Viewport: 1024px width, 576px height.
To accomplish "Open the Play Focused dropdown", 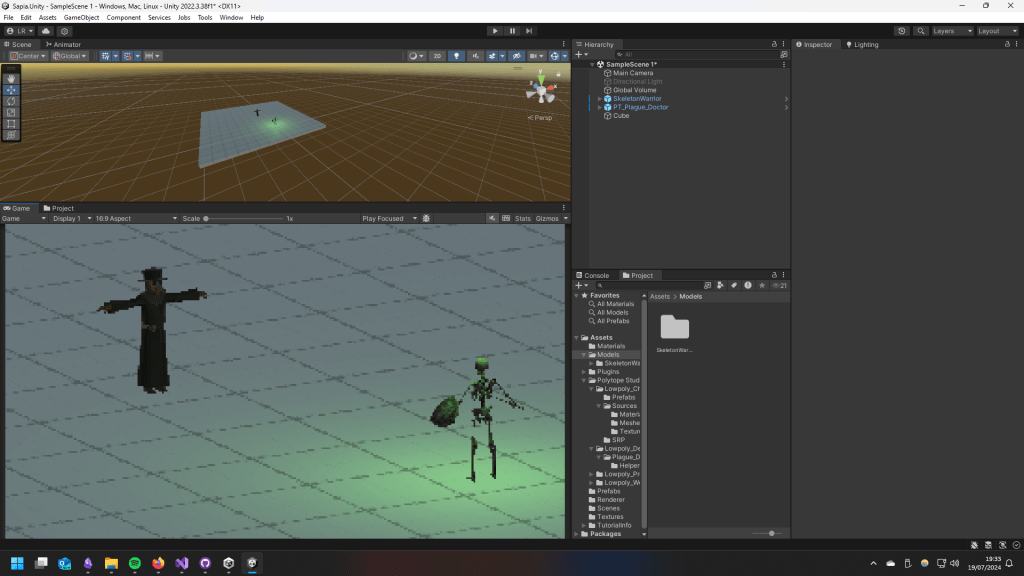I will click(388, 218).
